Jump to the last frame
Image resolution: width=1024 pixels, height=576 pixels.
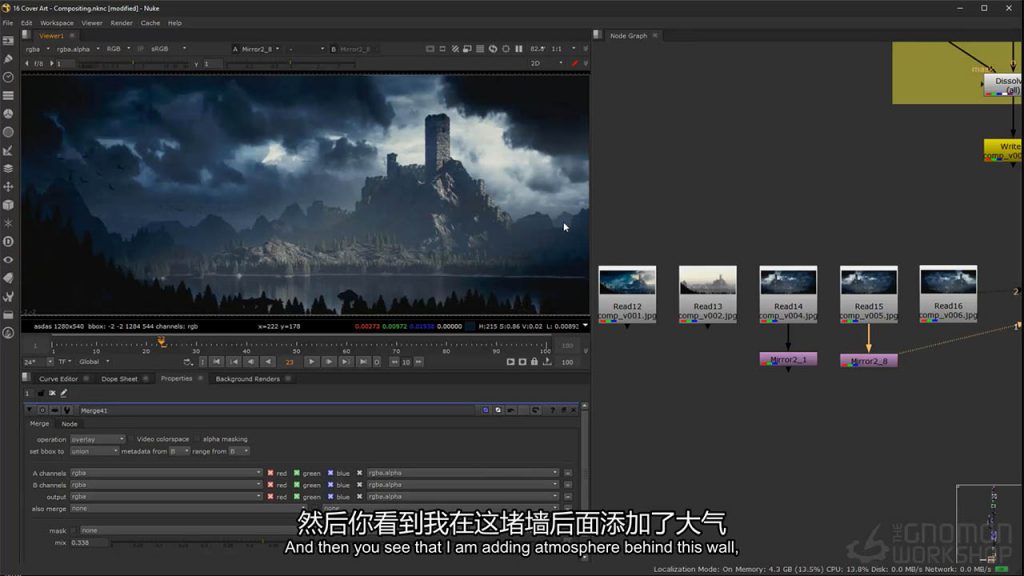coord(362,362)
